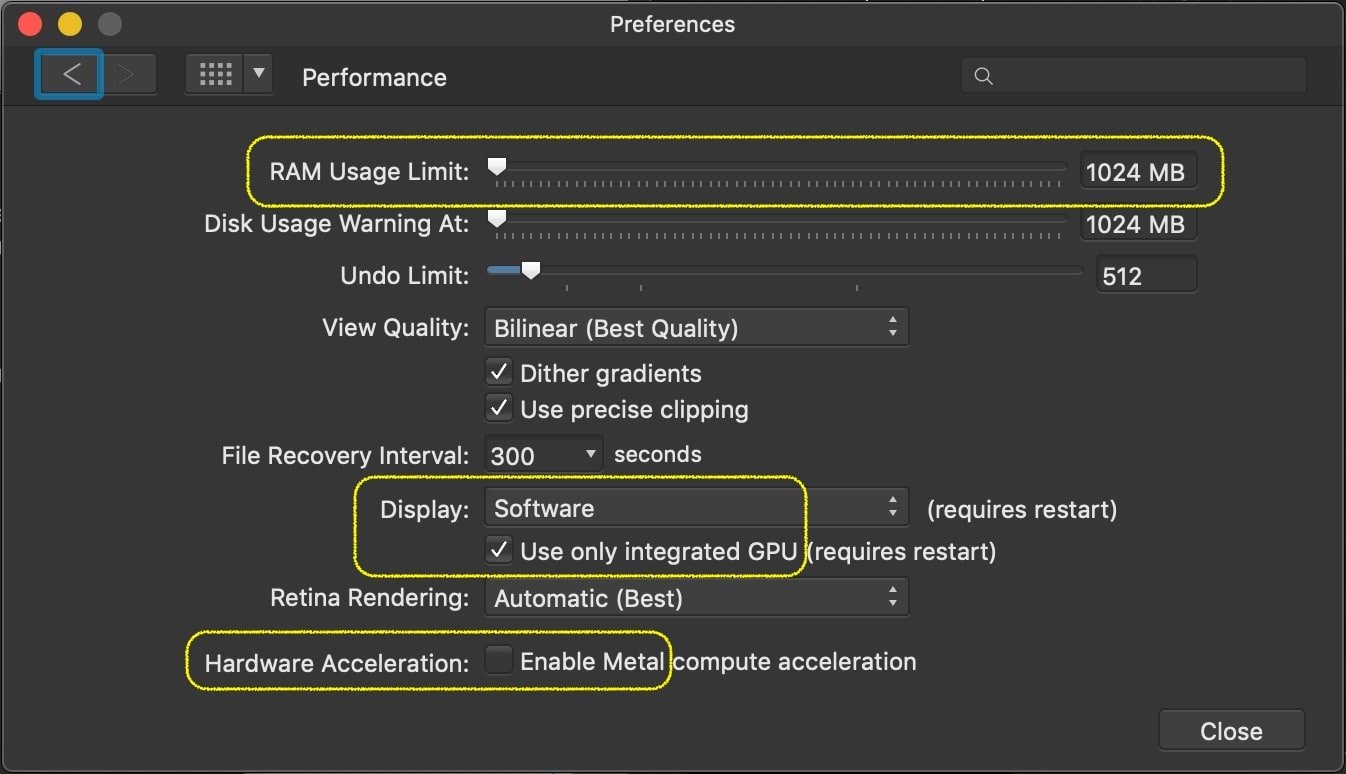Viewport: 1346px width, 774px height.
Task: Click the Close button
Action: pos(1231,730)
